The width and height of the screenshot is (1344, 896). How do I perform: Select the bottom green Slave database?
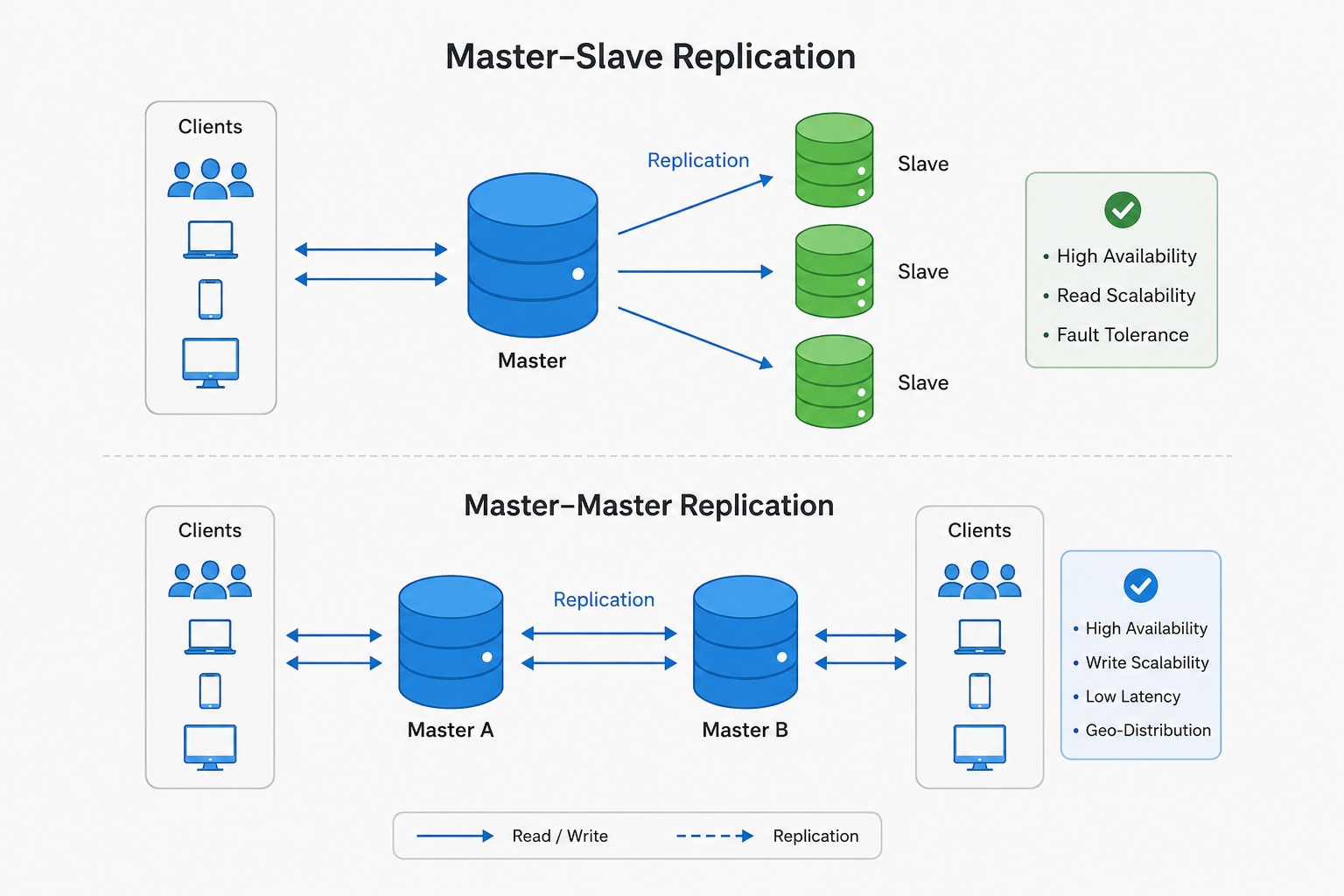834,381
